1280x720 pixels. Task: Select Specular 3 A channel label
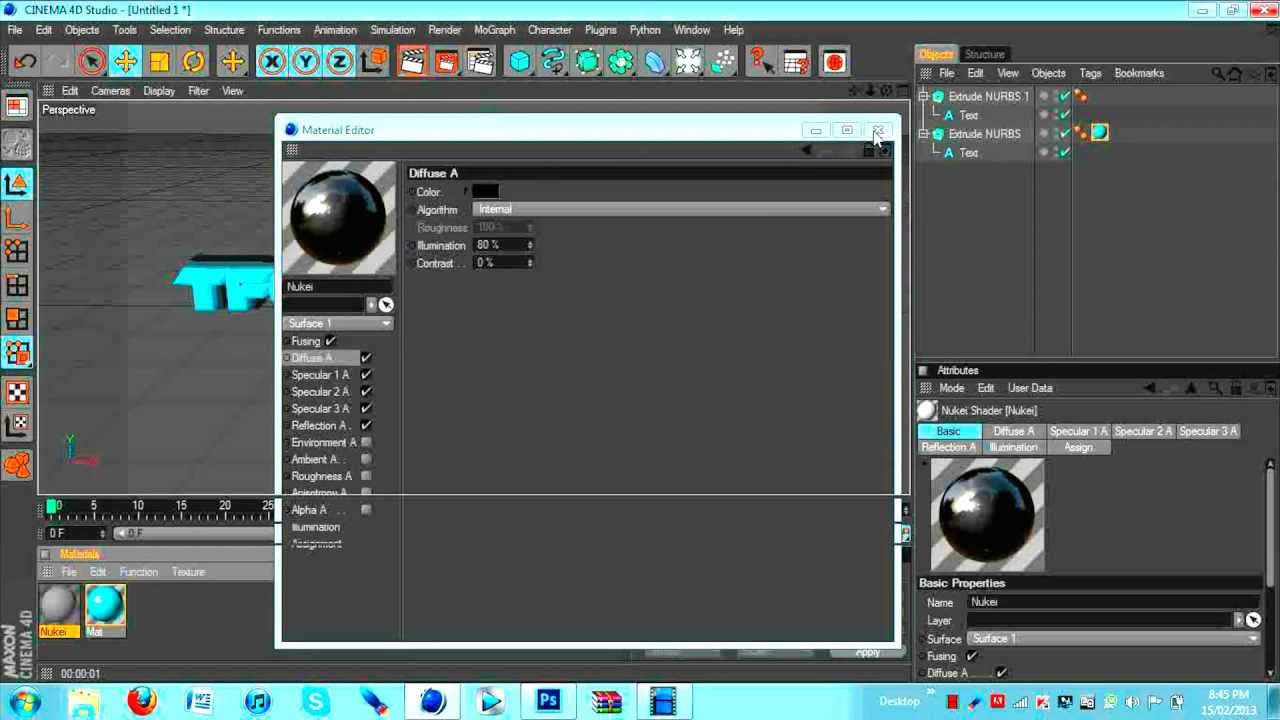320,409
